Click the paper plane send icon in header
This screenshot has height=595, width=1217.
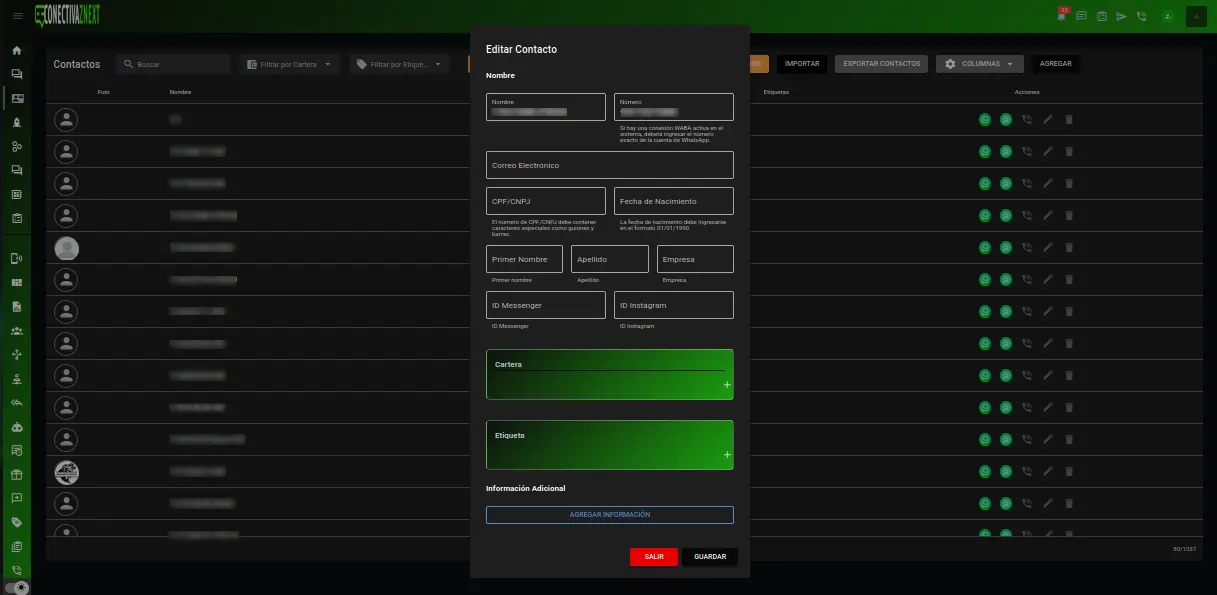(1121, 16)
